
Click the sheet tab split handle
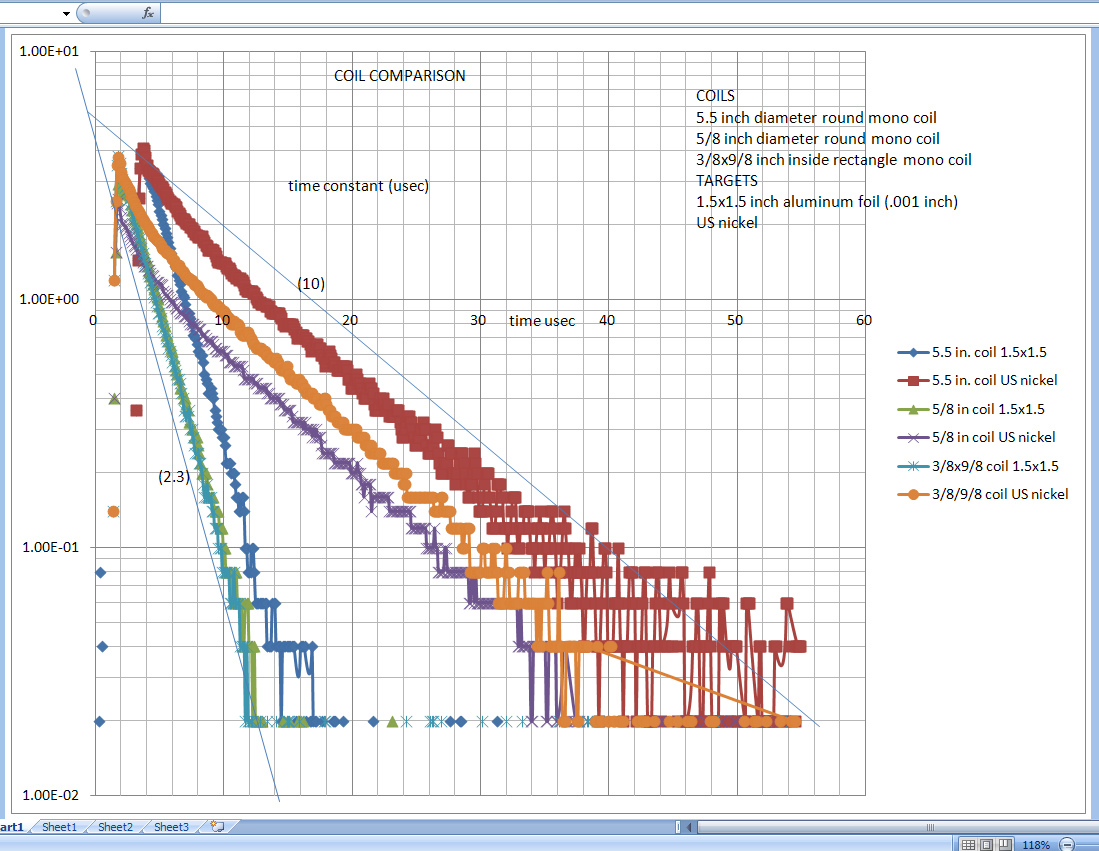pos(678,827)
